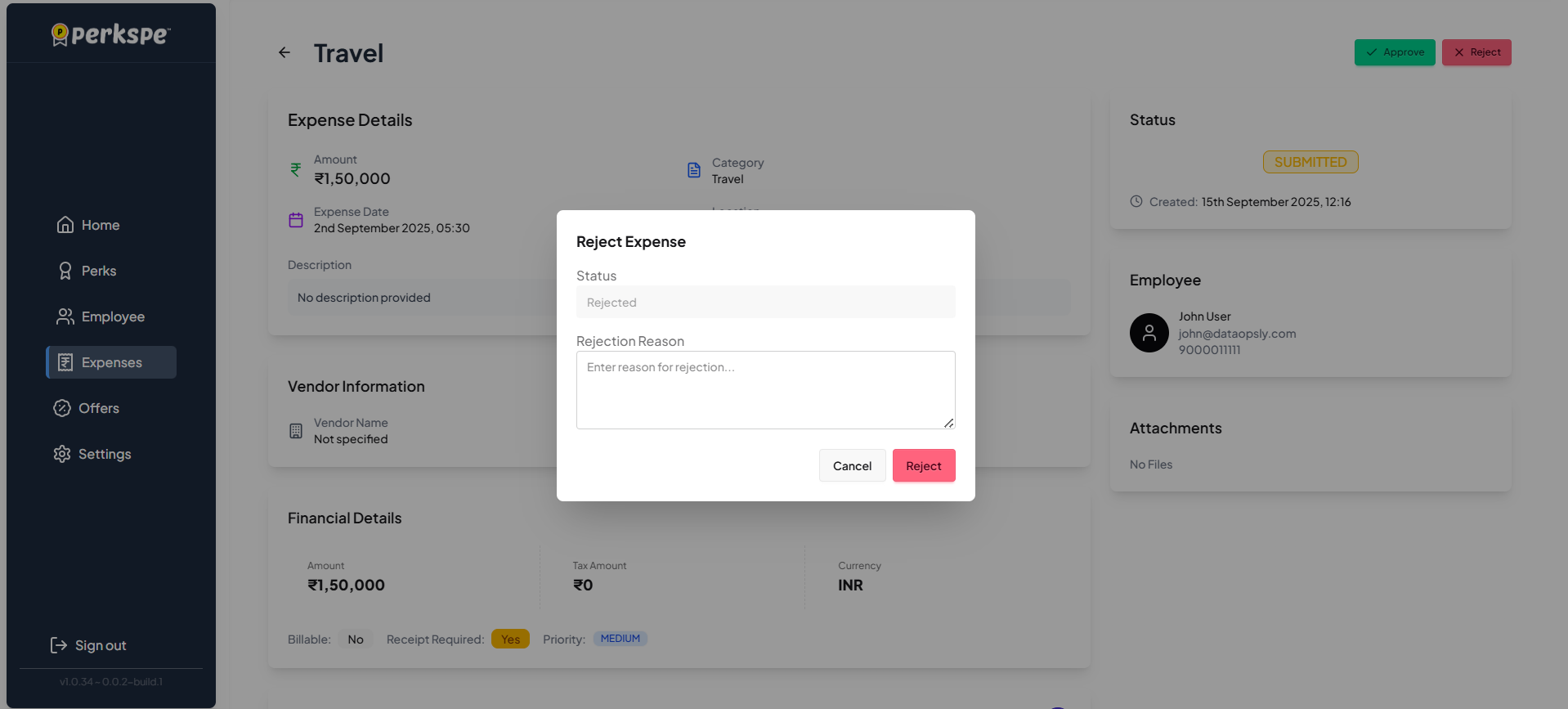Click the back arrow beside Travel

pos(284,52)
